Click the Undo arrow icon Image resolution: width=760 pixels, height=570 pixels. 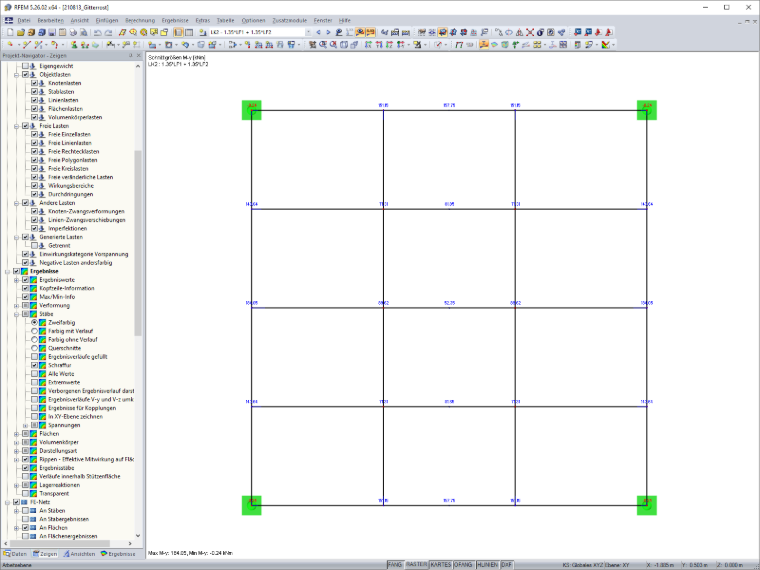point(97,32)
